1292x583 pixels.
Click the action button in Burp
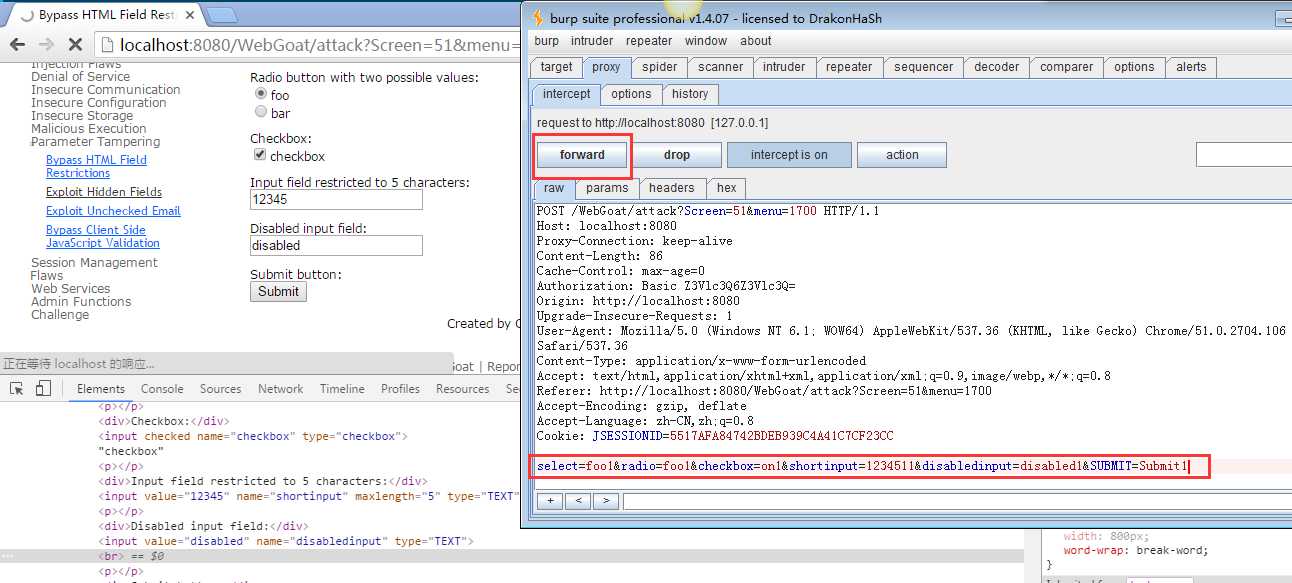902,155
